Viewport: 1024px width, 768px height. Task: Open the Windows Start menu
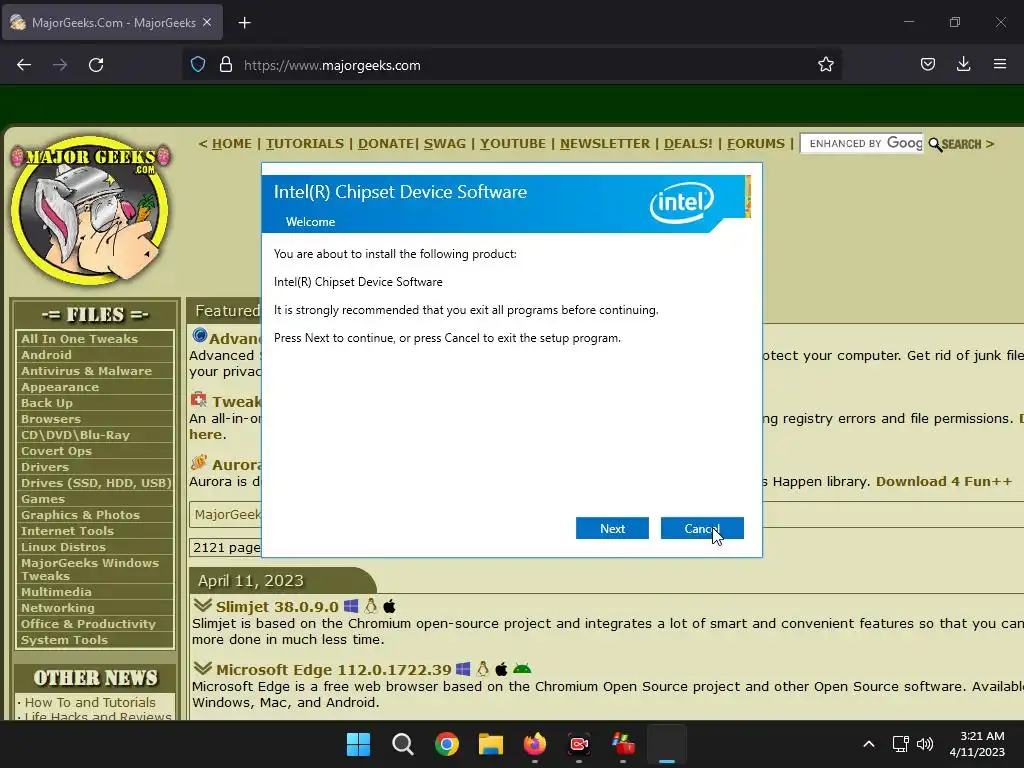358,744
